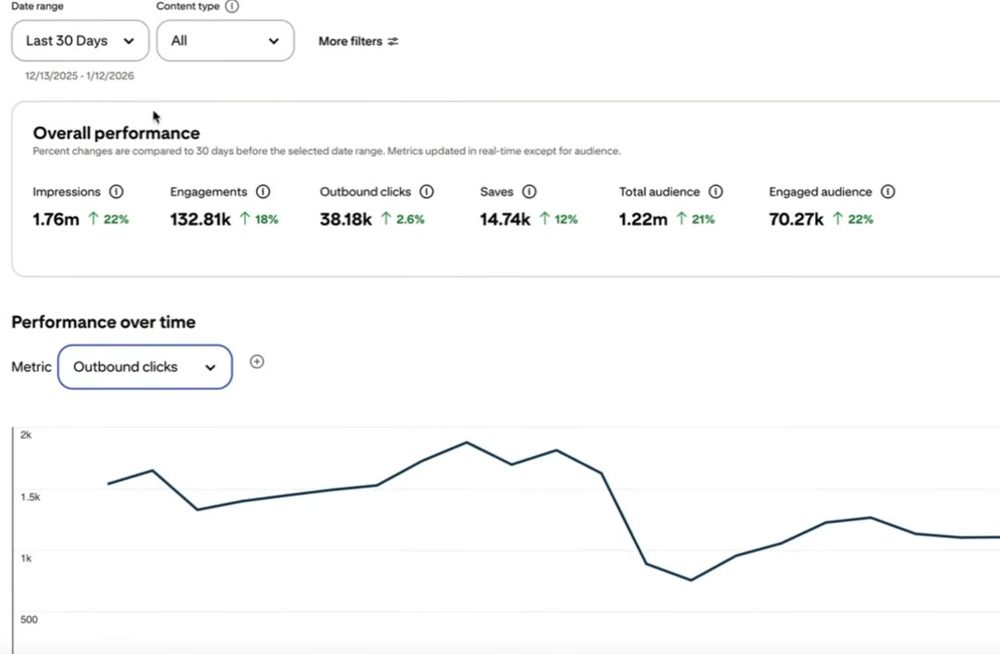Click the info icon next to Total audience

click(x=716, y=191)
